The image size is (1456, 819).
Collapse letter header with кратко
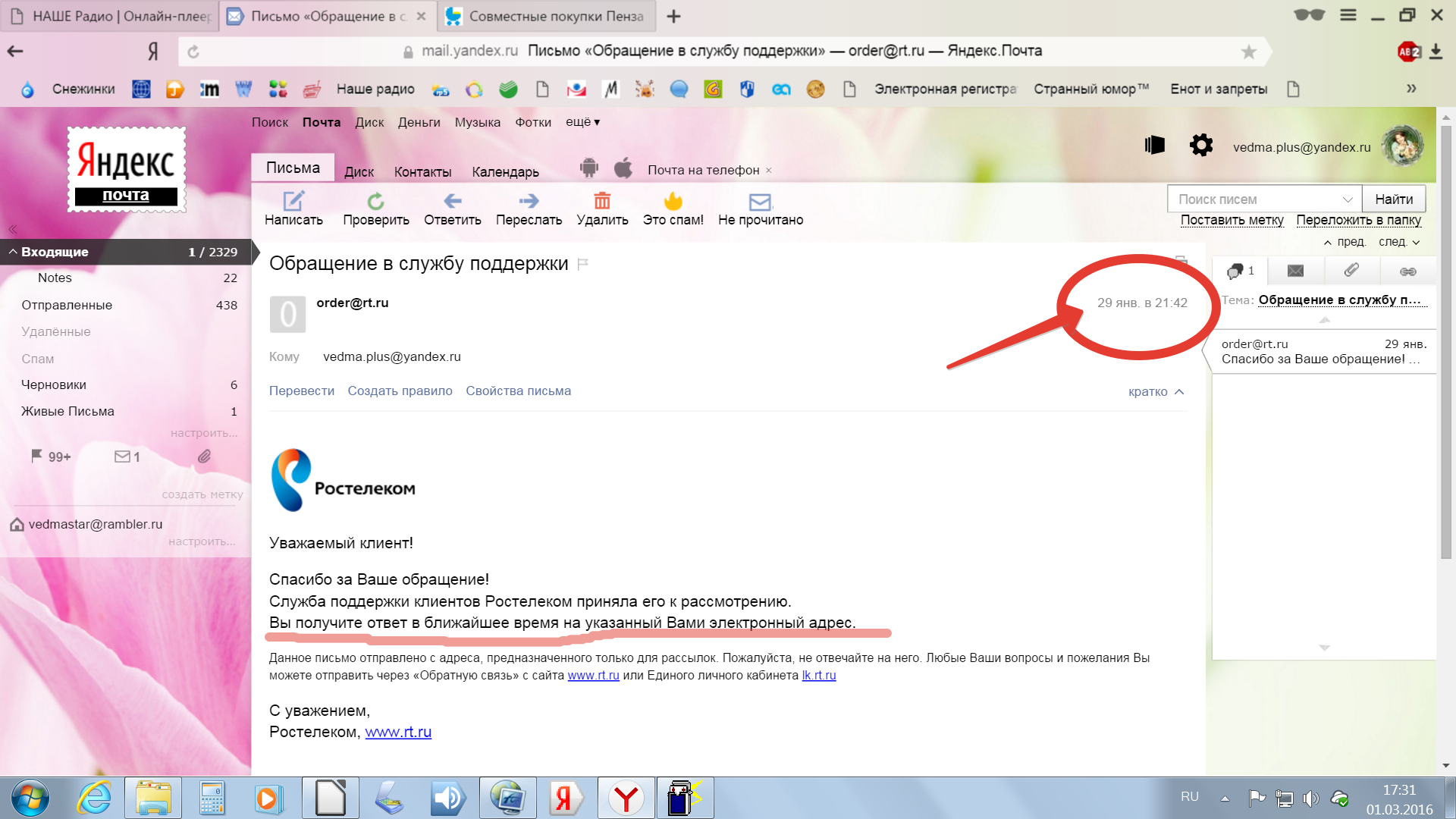tap(1156, 391)
